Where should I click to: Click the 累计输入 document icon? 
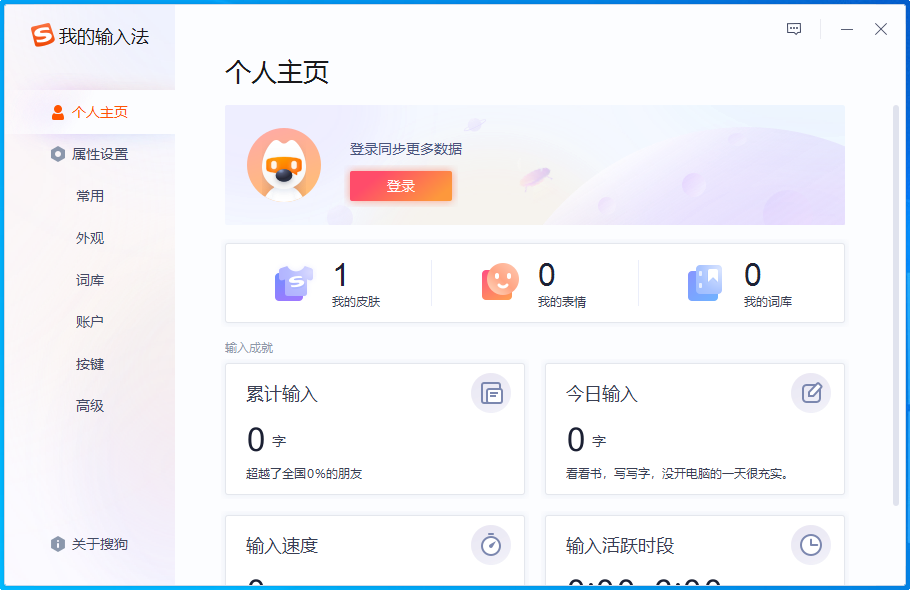(x=491, y=393)
